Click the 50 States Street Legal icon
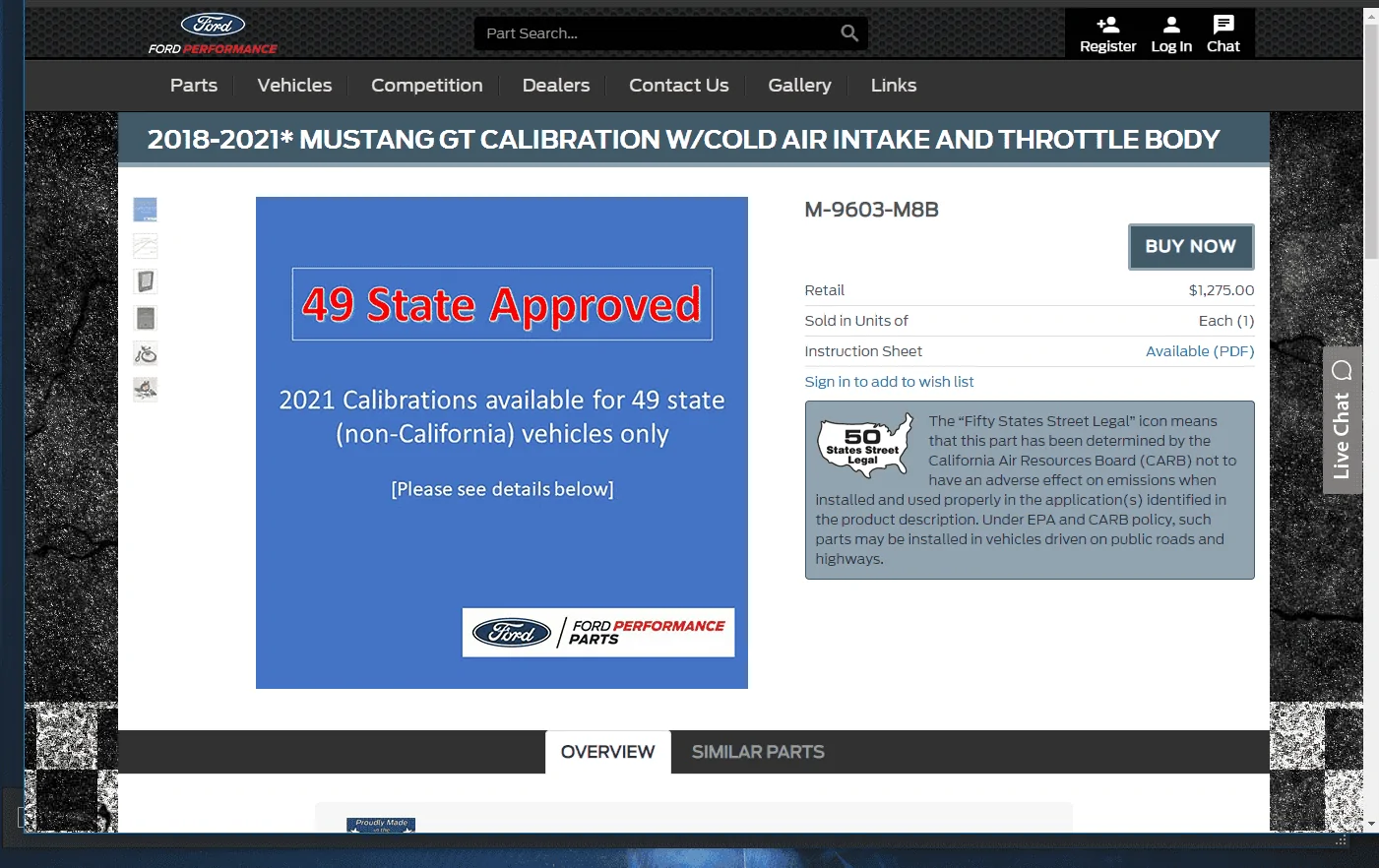The image size is (1379, 868). pos(864,445)
